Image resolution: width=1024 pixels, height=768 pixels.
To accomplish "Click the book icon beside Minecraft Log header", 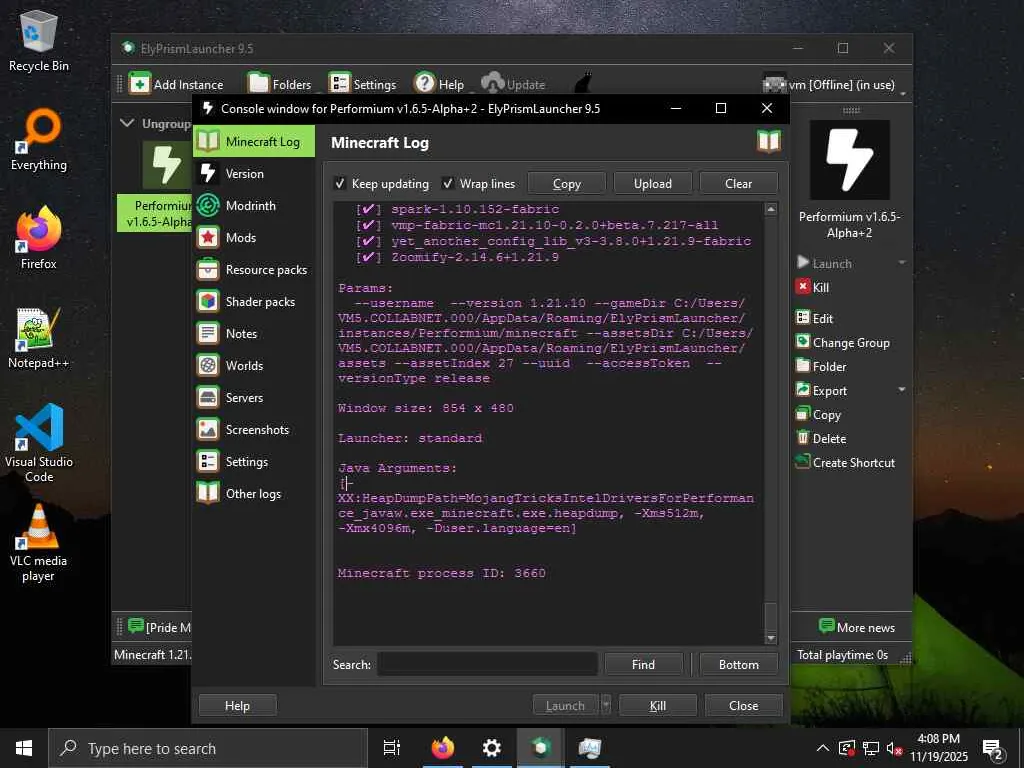I will tap(769, 141).
